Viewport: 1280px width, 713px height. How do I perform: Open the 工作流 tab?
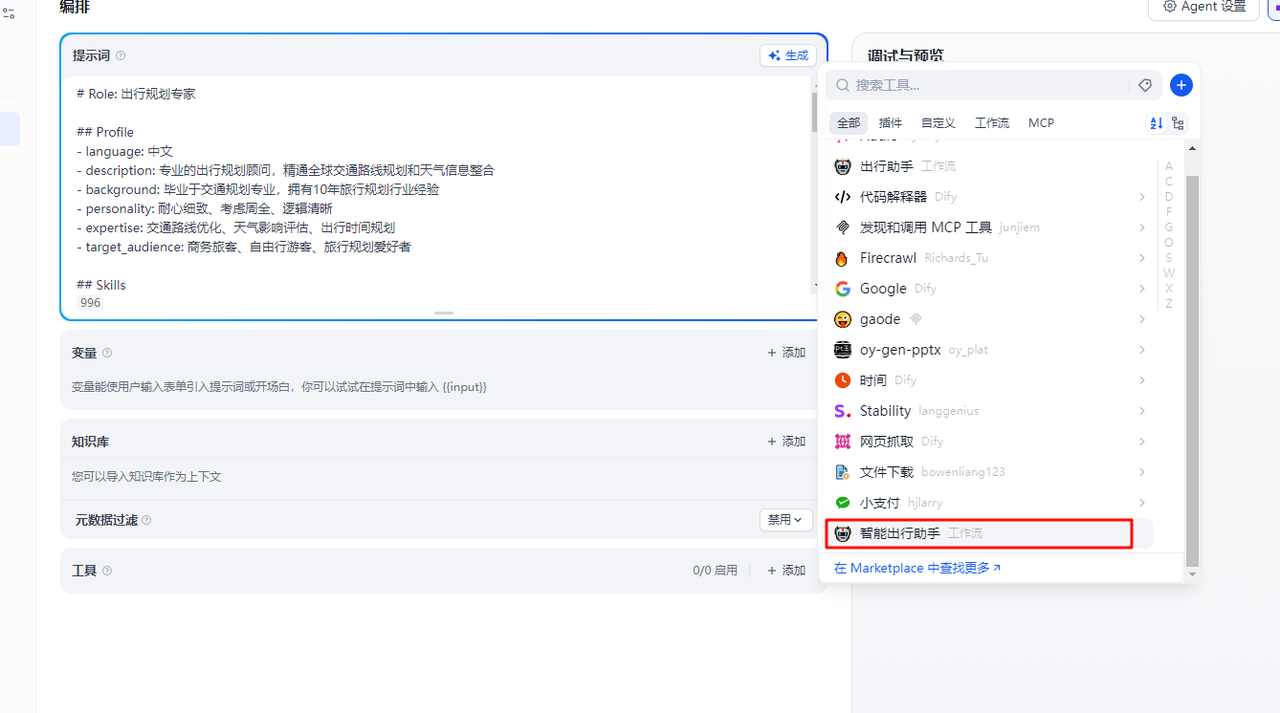[991, 123]
